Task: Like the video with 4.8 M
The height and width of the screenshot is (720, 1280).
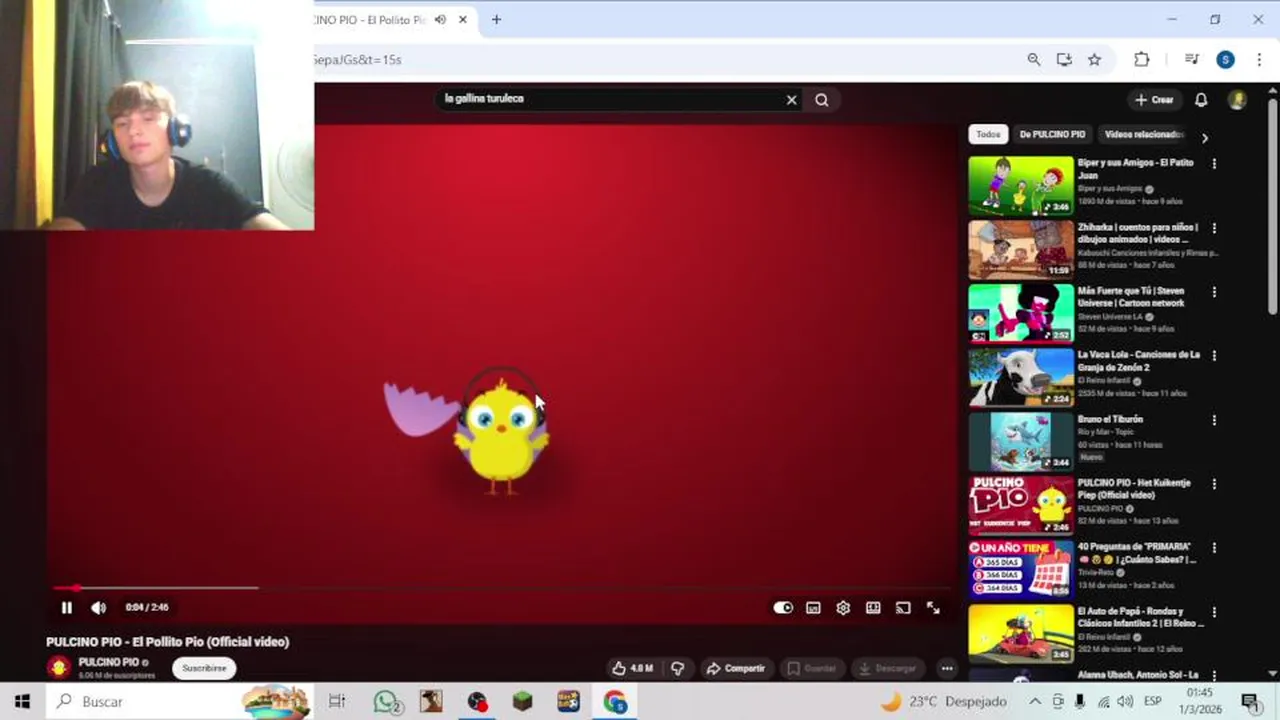Action: click(x=633, y=668)
